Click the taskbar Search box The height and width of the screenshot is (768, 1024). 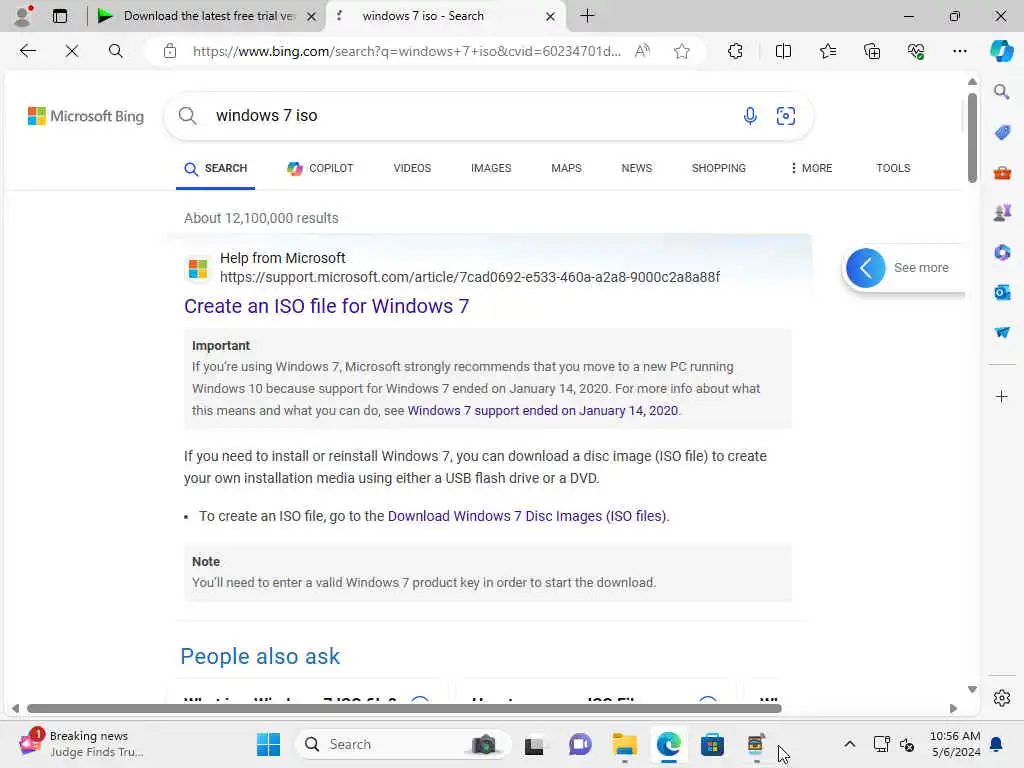[402, 744]
